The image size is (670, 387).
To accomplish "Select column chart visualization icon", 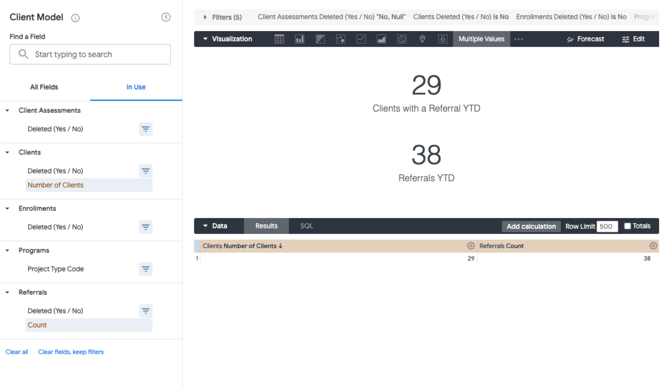I will click(x=300, y=39).
